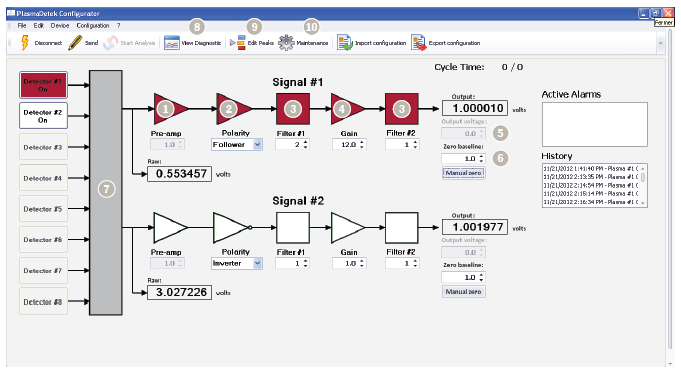Toggle Detector #2 On
The width and height of the screenshot is (681, 374).
43,116
